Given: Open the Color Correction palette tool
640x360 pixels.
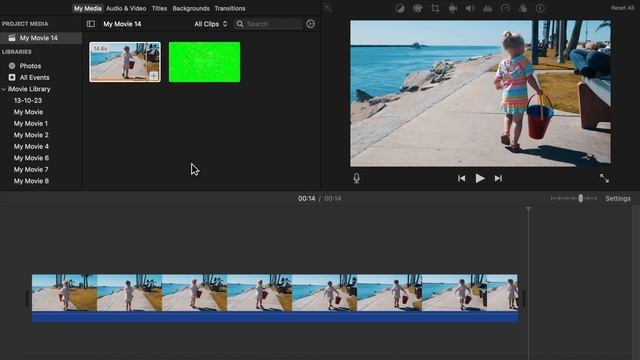Looking at the screenshot, I should [x=417, y=8].
